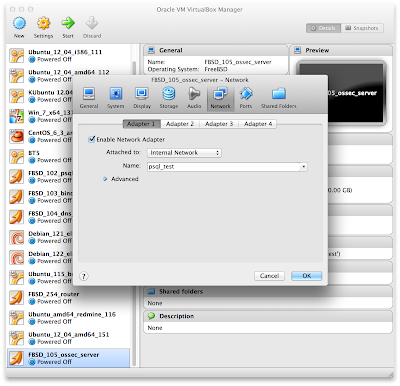The width and height of the screenshot is (400, 386).
Task: Start the VM with green arrow
Action: click(68, 23)
